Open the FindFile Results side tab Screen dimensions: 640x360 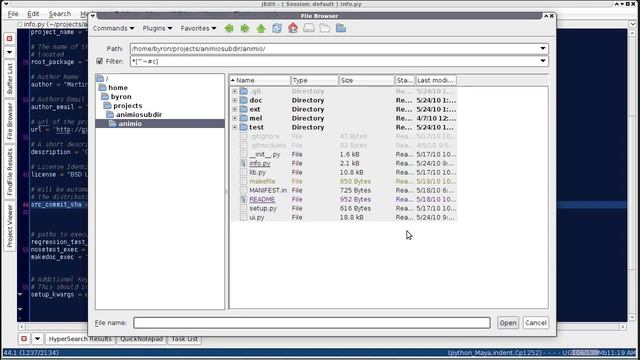click(x=10, y=172)
